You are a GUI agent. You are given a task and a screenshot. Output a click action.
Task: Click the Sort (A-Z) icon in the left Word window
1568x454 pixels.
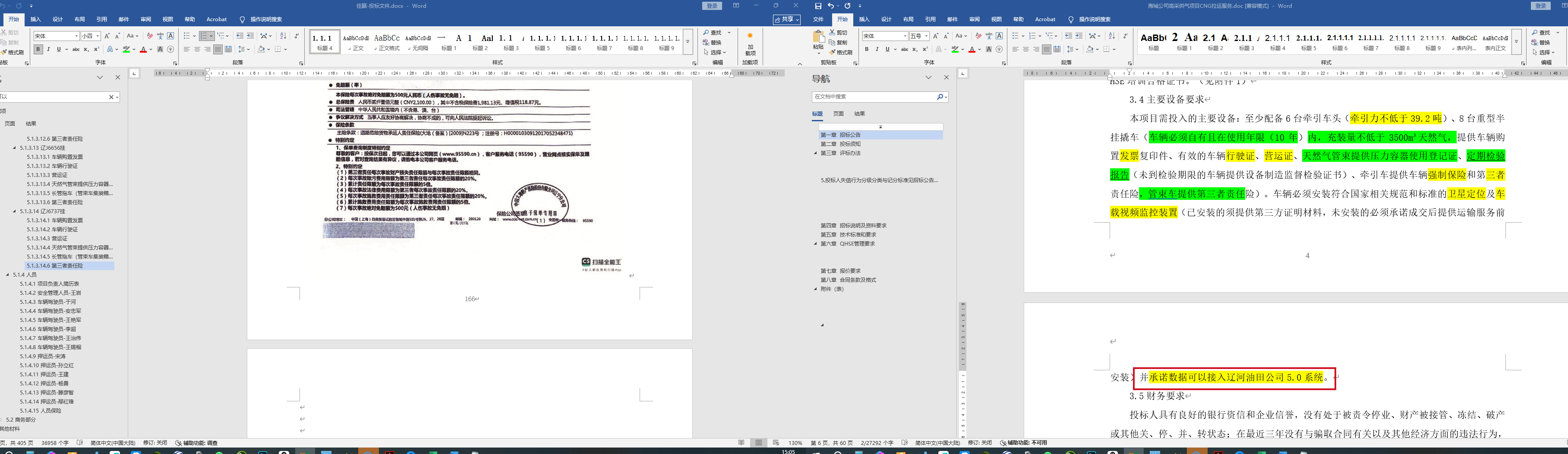tap(283, 36)
